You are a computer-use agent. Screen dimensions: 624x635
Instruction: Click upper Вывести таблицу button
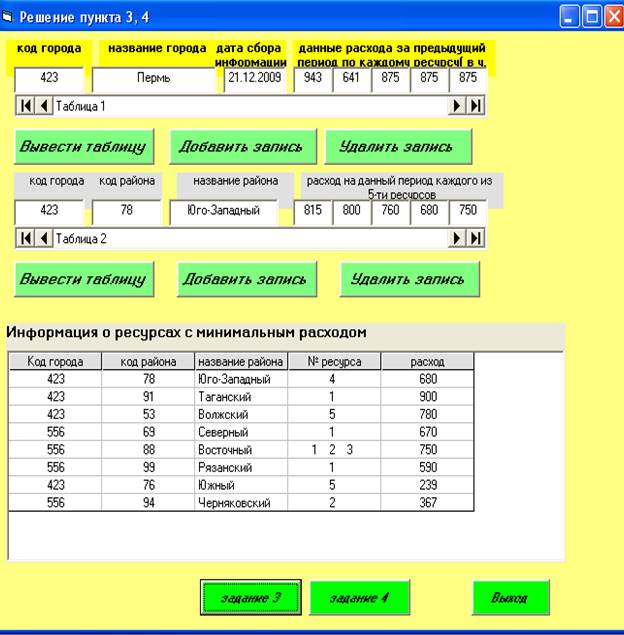coord(84,147)
